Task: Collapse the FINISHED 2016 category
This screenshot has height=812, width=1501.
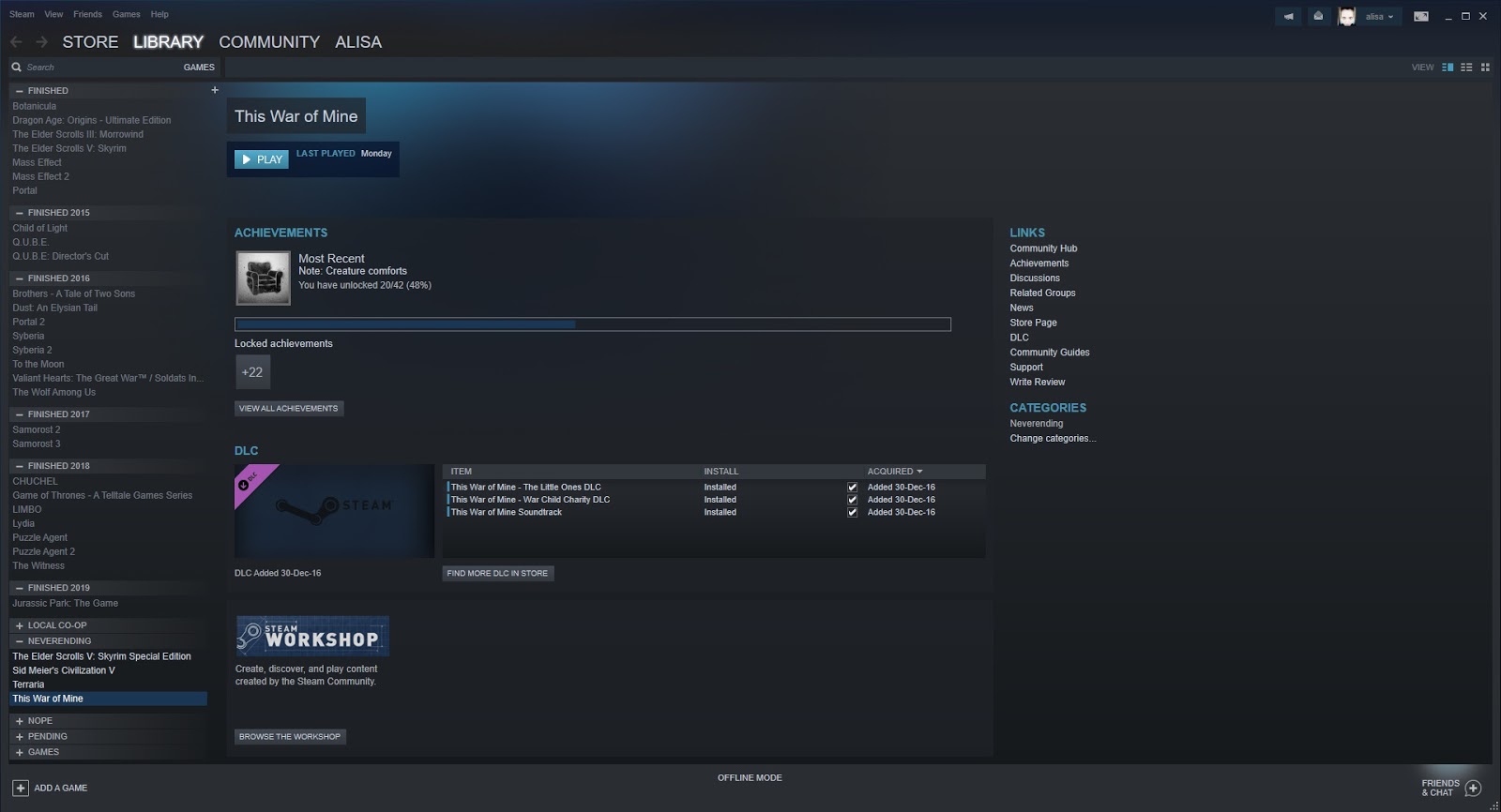Action: point(20,278)
